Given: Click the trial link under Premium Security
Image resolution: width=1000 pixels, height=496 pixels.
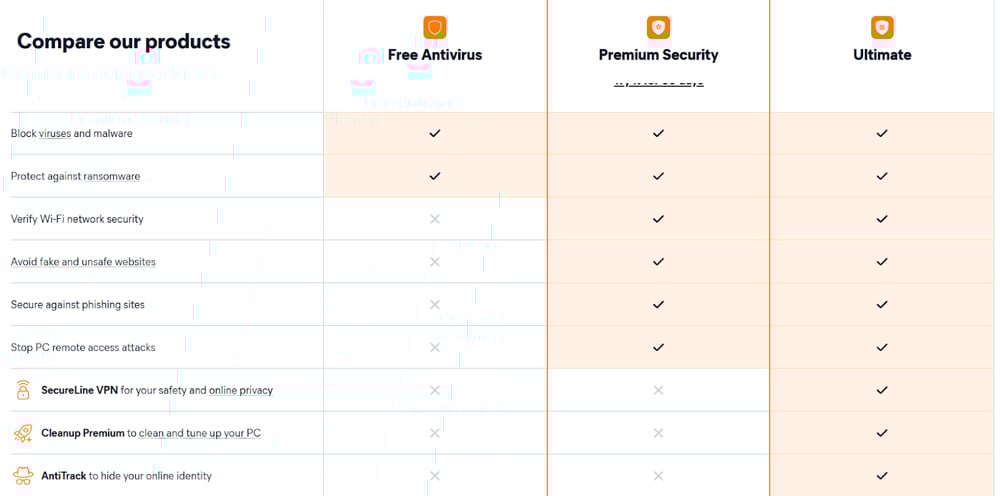Looking at the screenshot, I should click(658, 82).
